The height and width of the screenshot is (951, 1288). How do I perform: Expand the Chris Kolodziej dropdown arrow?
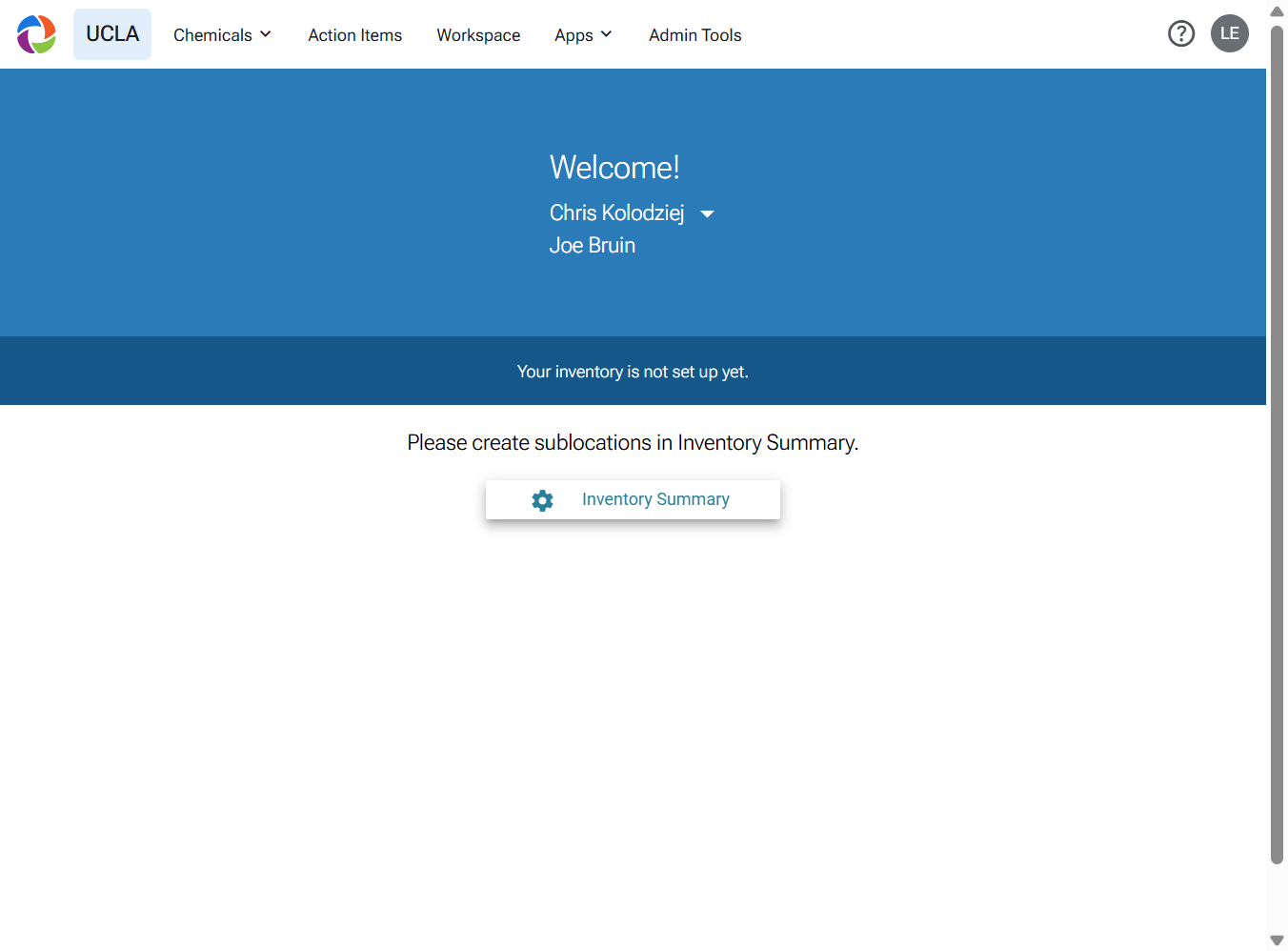[707, 214]
